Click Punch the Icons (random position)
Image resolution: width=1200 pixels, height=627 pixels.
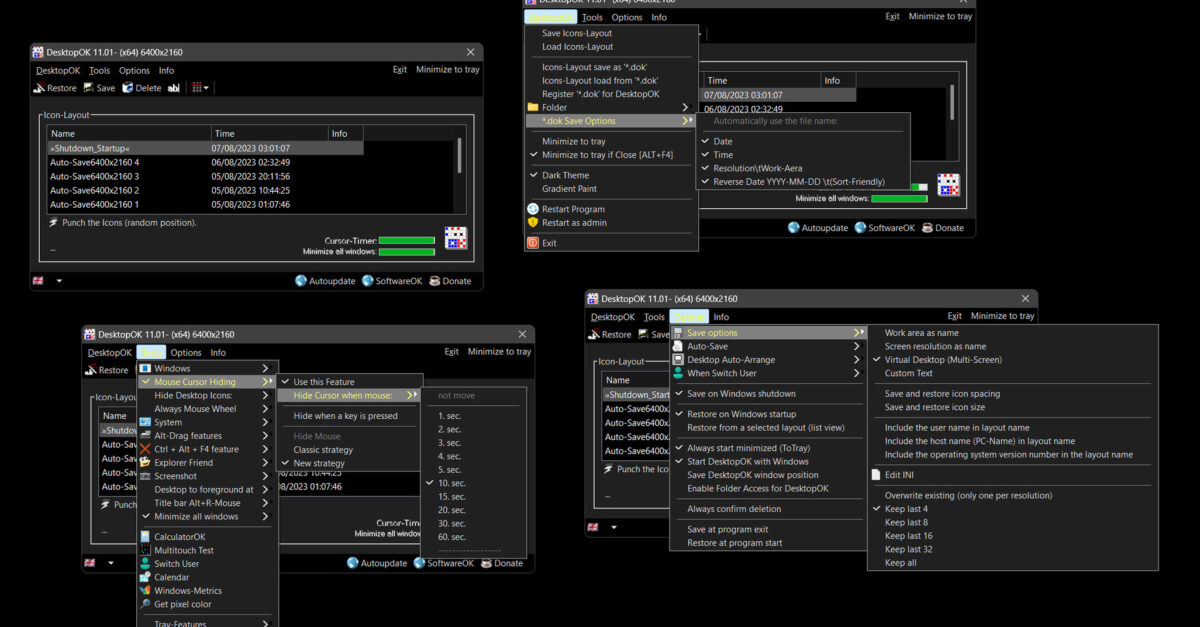click(x=129, y=222)
